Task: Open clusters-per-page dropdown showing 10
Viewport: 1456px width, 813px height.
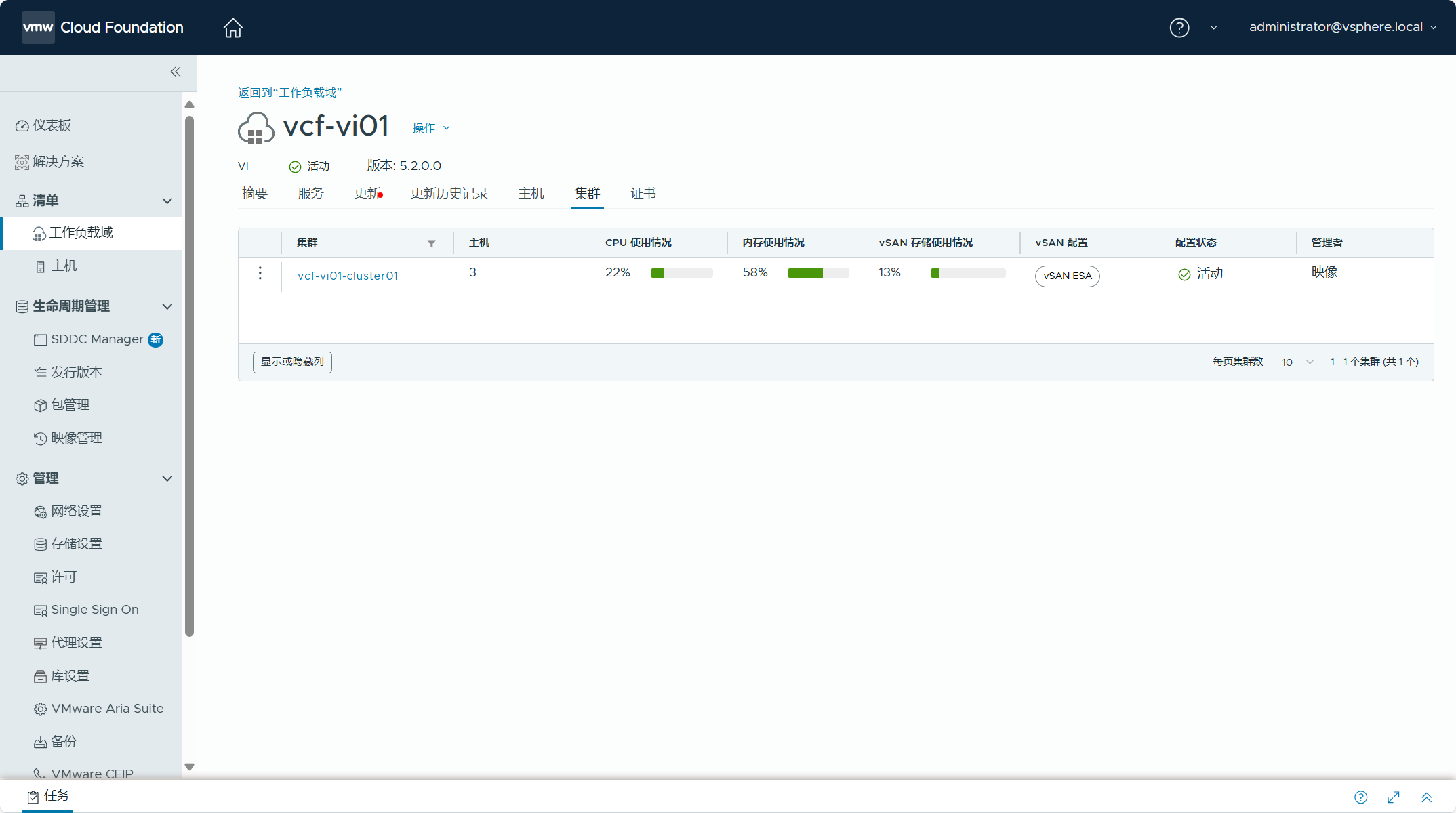Action: (x=1297, y=362)
